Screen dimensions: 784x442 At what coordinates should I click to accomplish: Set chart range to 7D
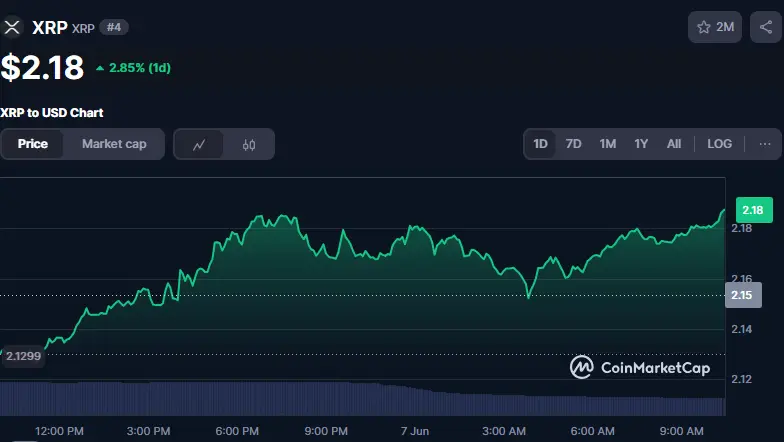coord(574,144)
